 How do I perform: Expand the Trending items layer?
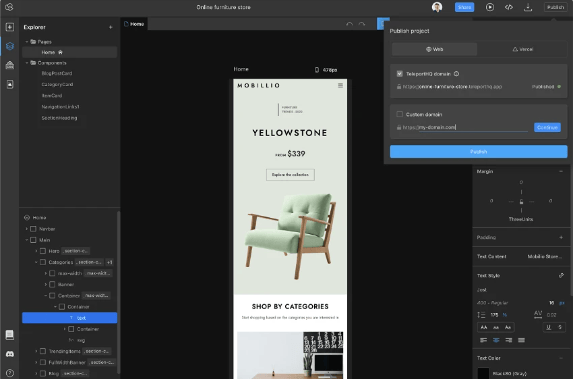tap(36, 351)
